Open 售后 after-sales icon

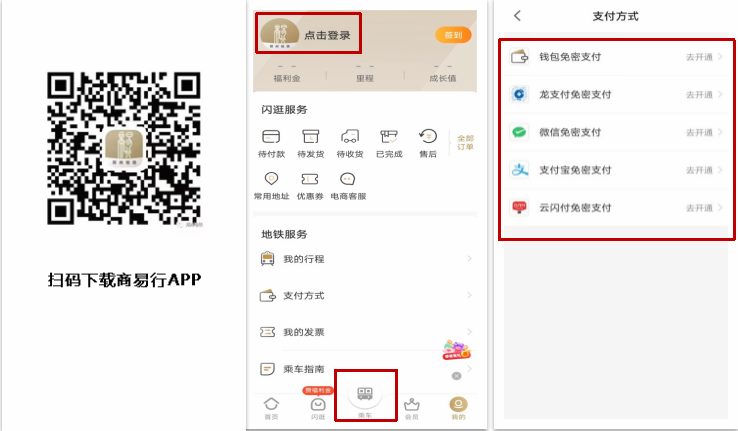pos(428,136)
